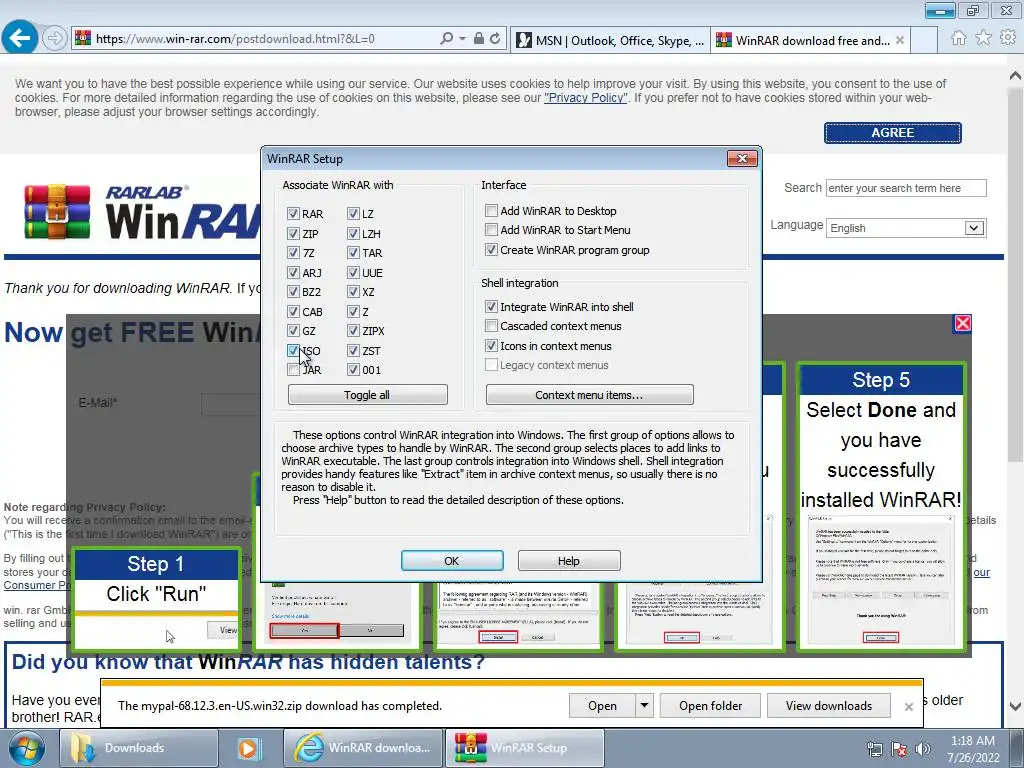The height and width of the screenshot is (768, 1024).
Task: Enable the JAR association checkbox
Action: click(x=293, y=370)
